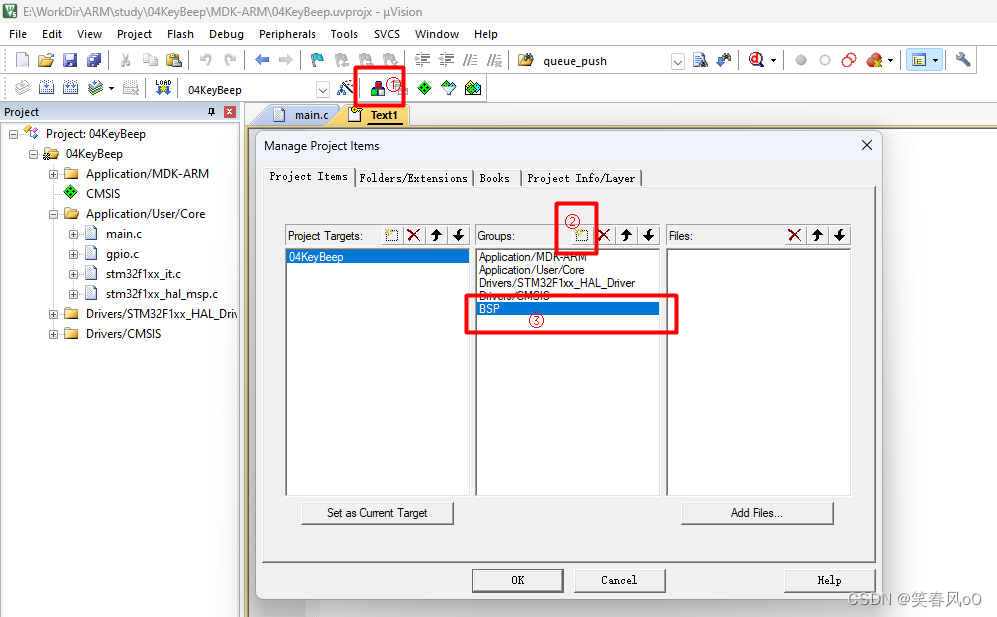Open Options for Target magic wand icon

[345, 88]
